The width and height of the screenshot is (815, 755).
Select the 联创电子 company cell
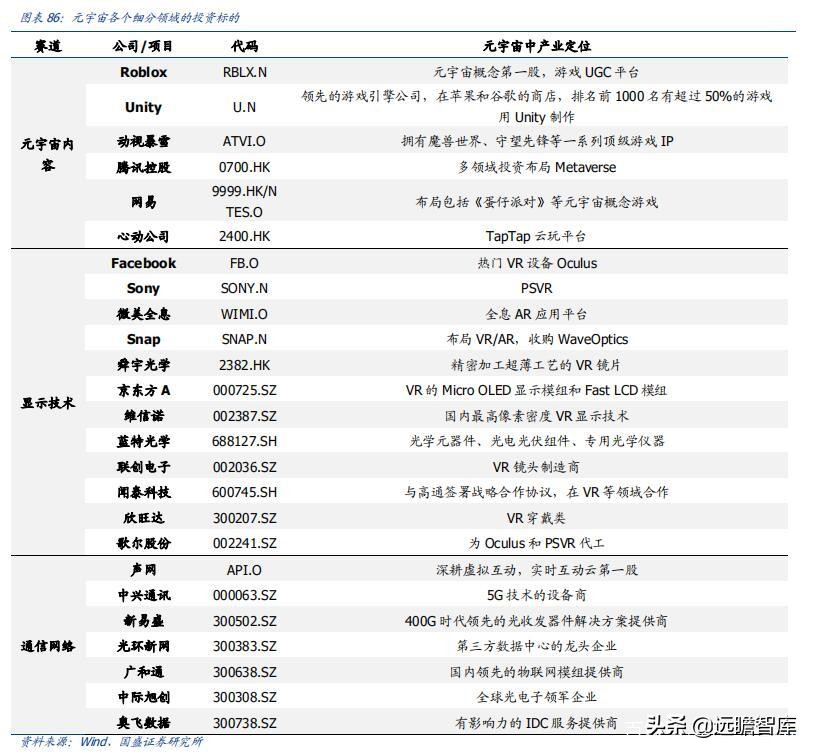143,467
